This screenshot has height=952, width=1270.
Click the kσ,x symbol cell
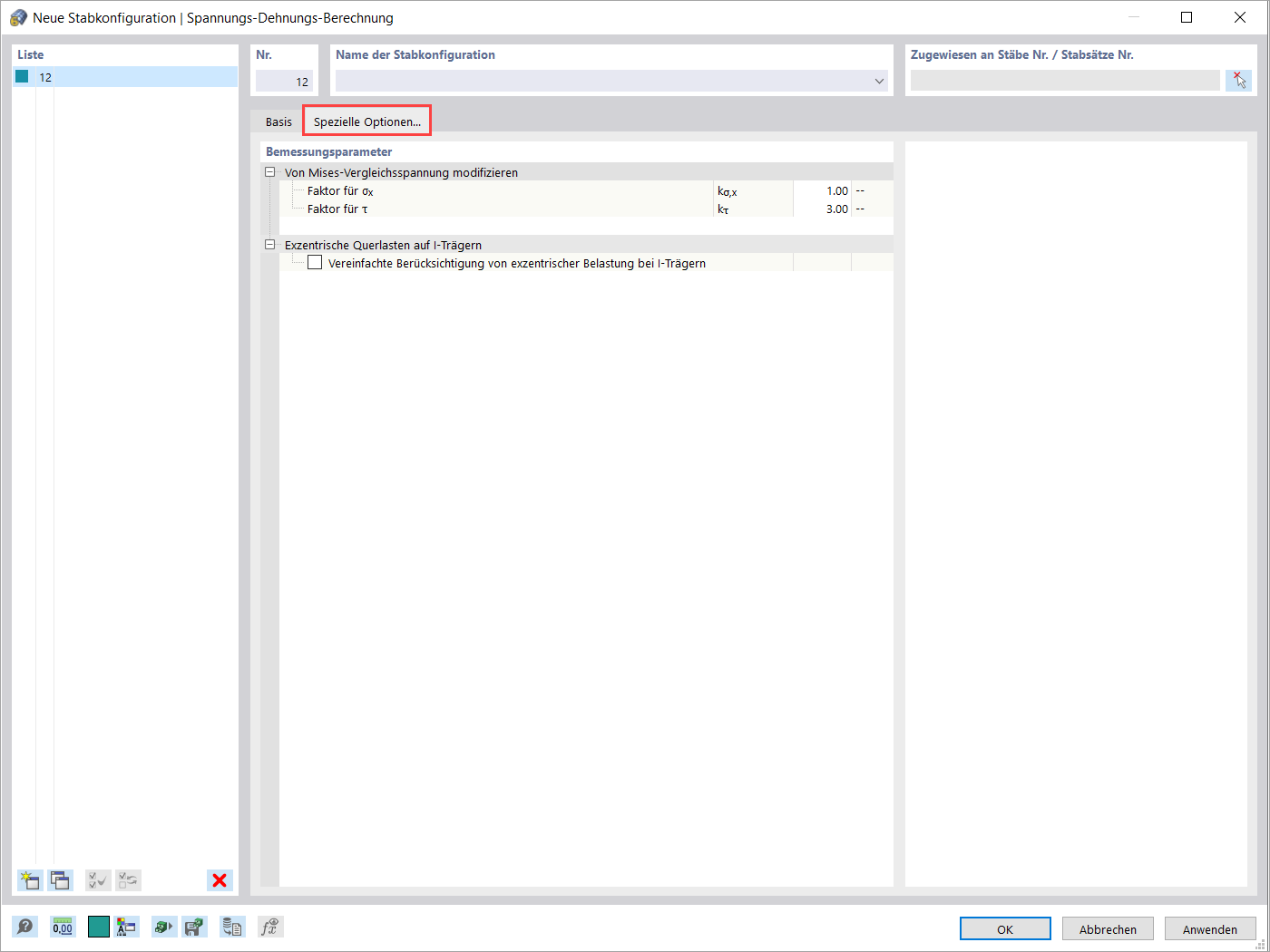753,190
